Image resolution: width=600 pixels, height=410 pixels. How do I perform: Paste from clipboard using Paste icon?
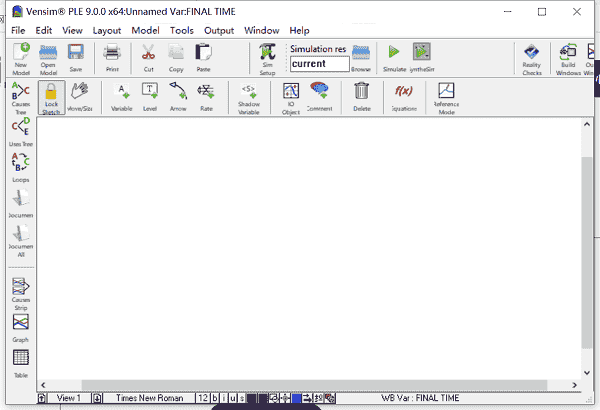click(203, 58)
